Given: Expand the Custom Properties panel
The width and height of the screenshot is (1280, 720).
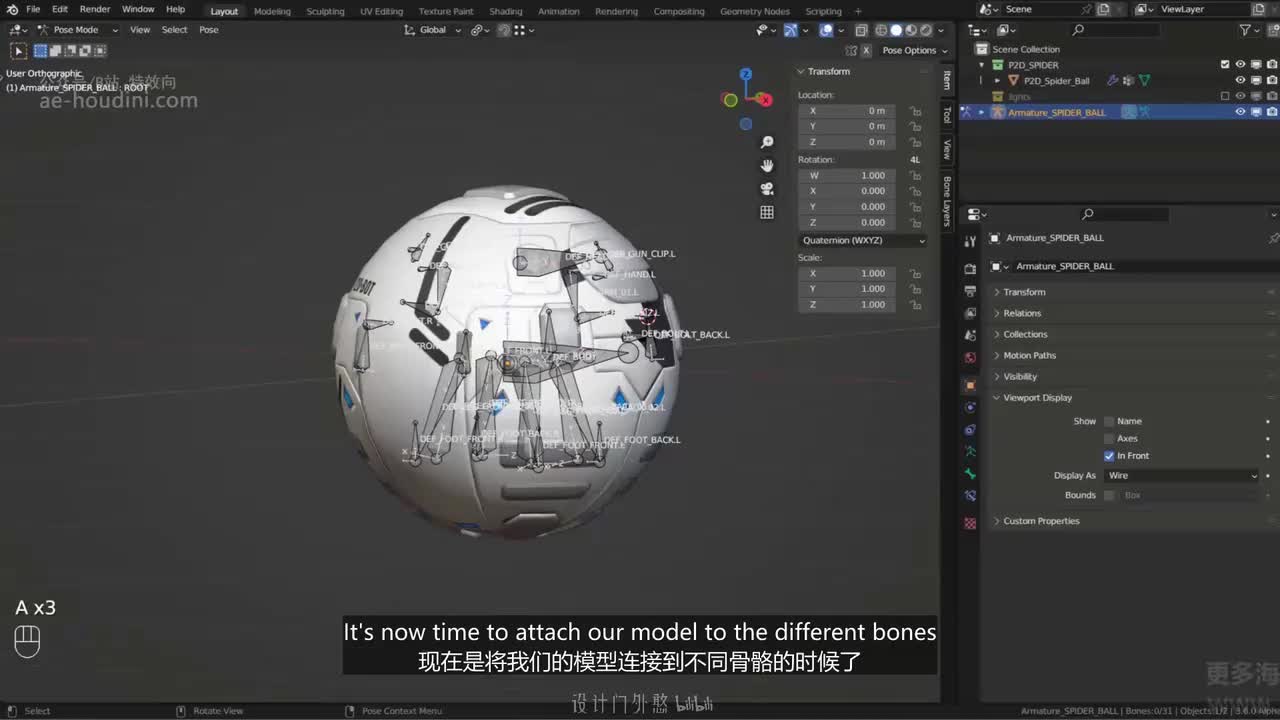Looking at the screenshot, I should coord(1041,521).
